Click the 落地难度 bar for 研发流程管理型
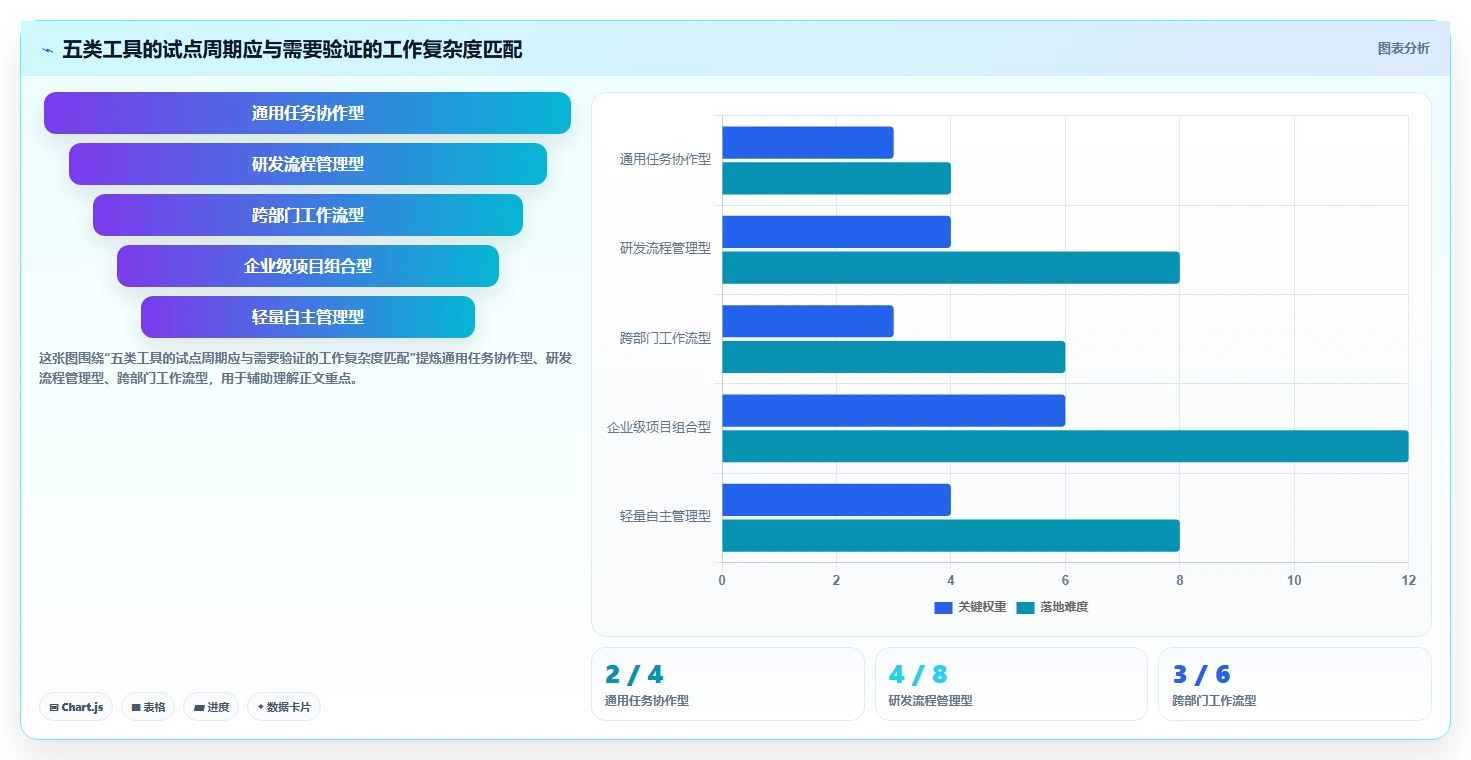 coord(951,267)
